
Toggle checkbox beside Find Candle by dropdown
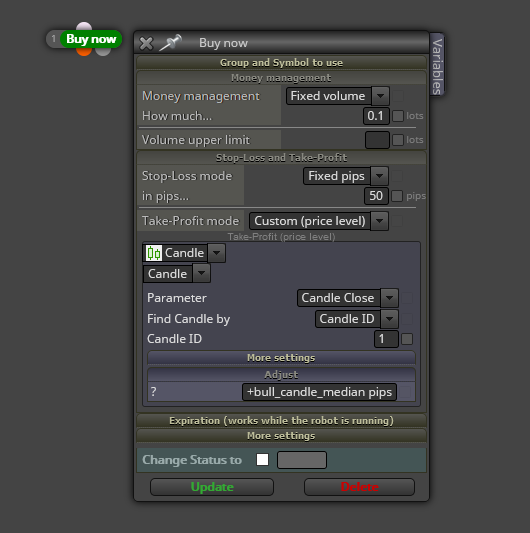(407, 319)
